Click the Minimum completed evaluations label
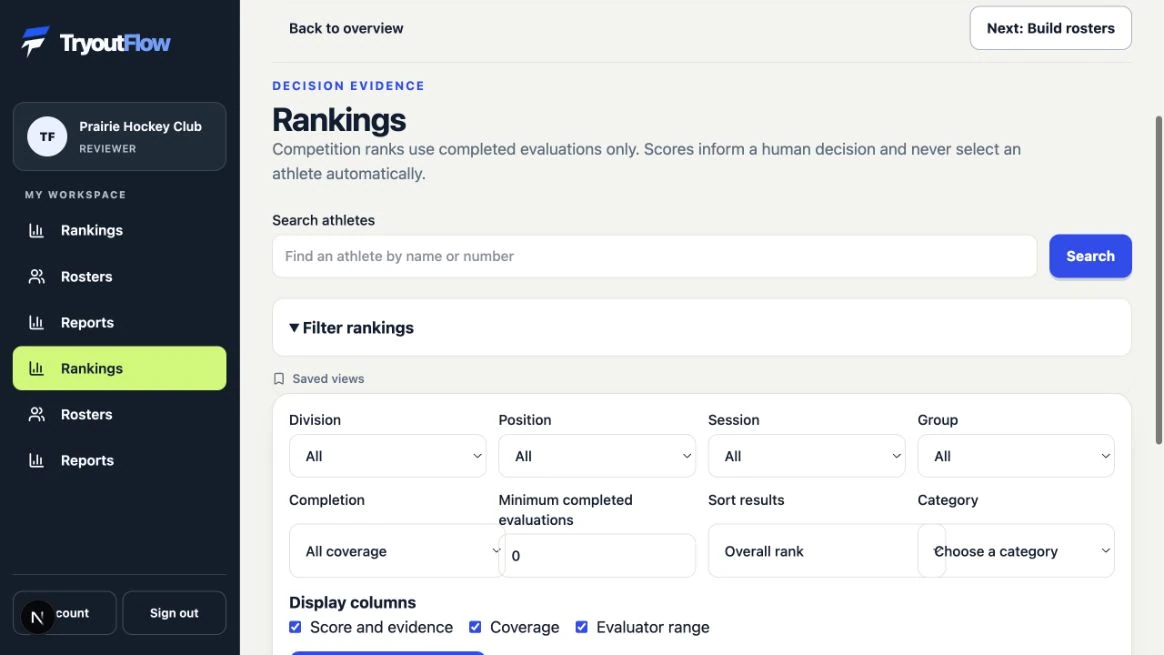This screenshot has width=1164, height=655. pos(566,510)
